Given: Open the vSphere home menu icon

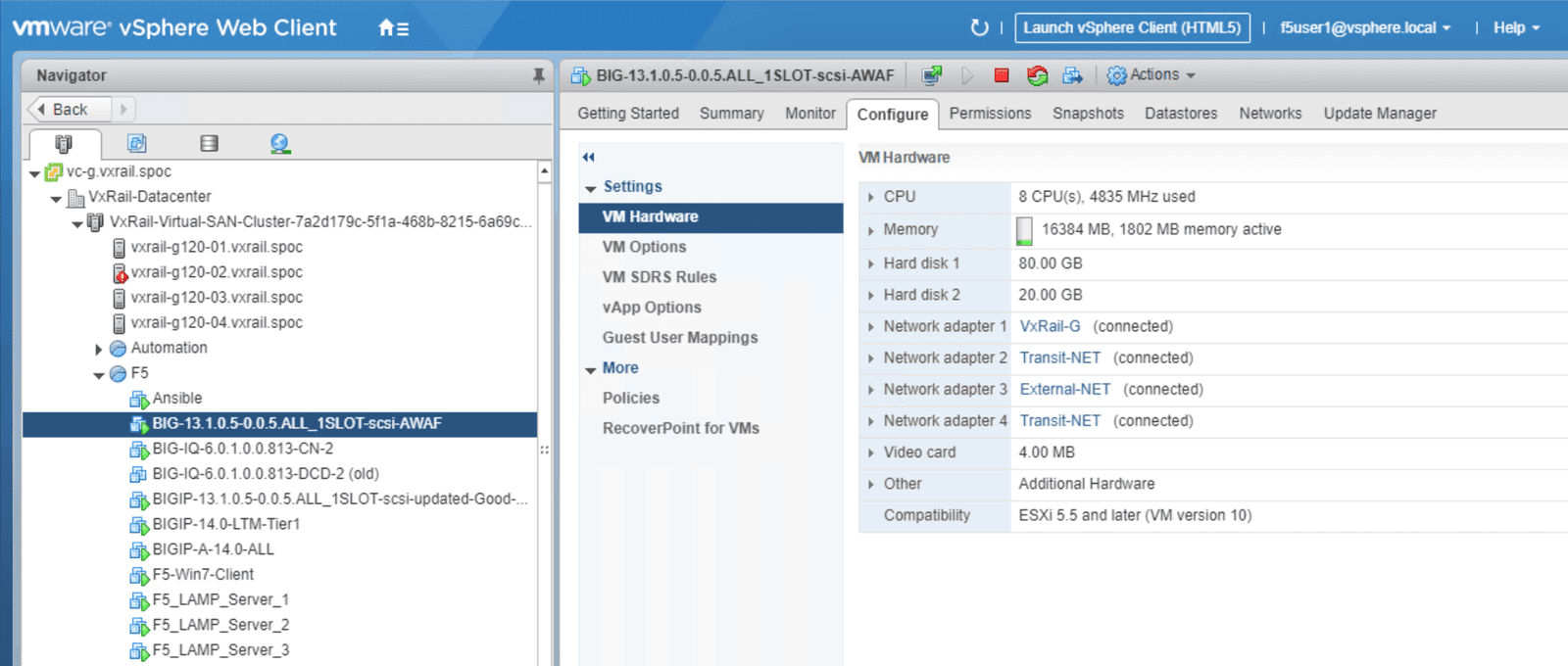Looking at the screenshot, I should (x=394, y=28).
